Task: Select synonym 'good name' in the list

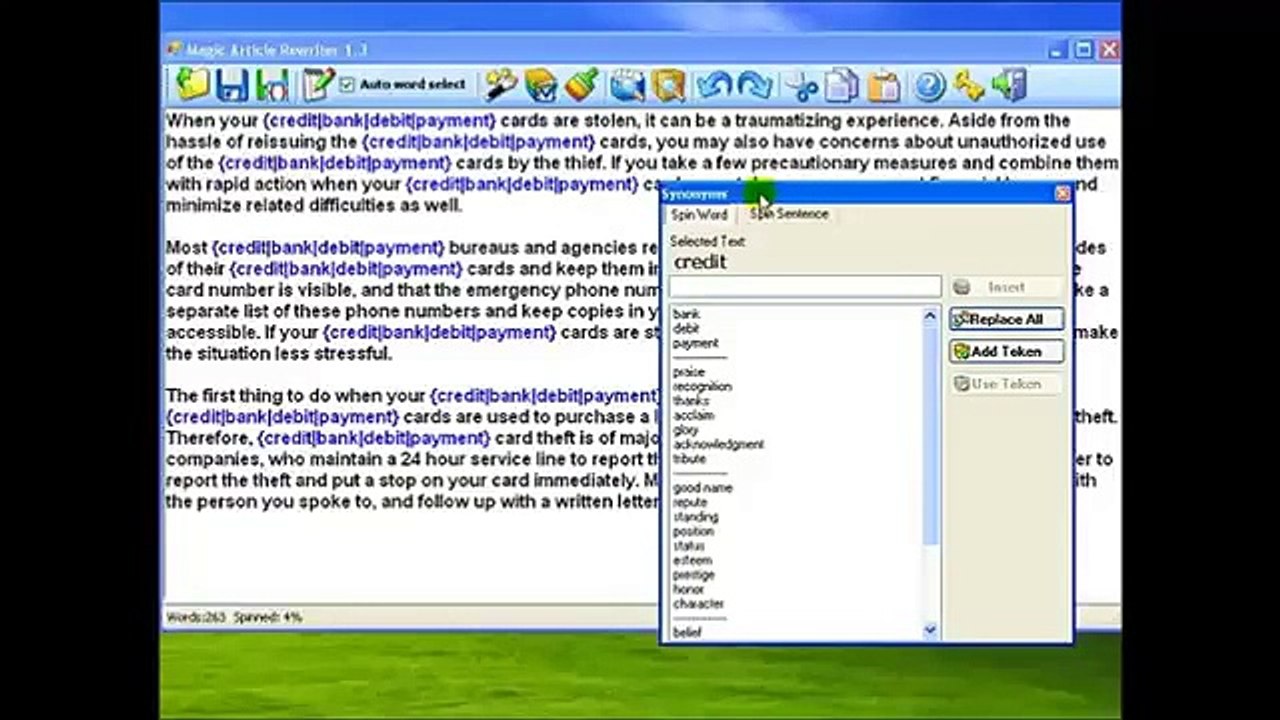Action: [702, 488]
